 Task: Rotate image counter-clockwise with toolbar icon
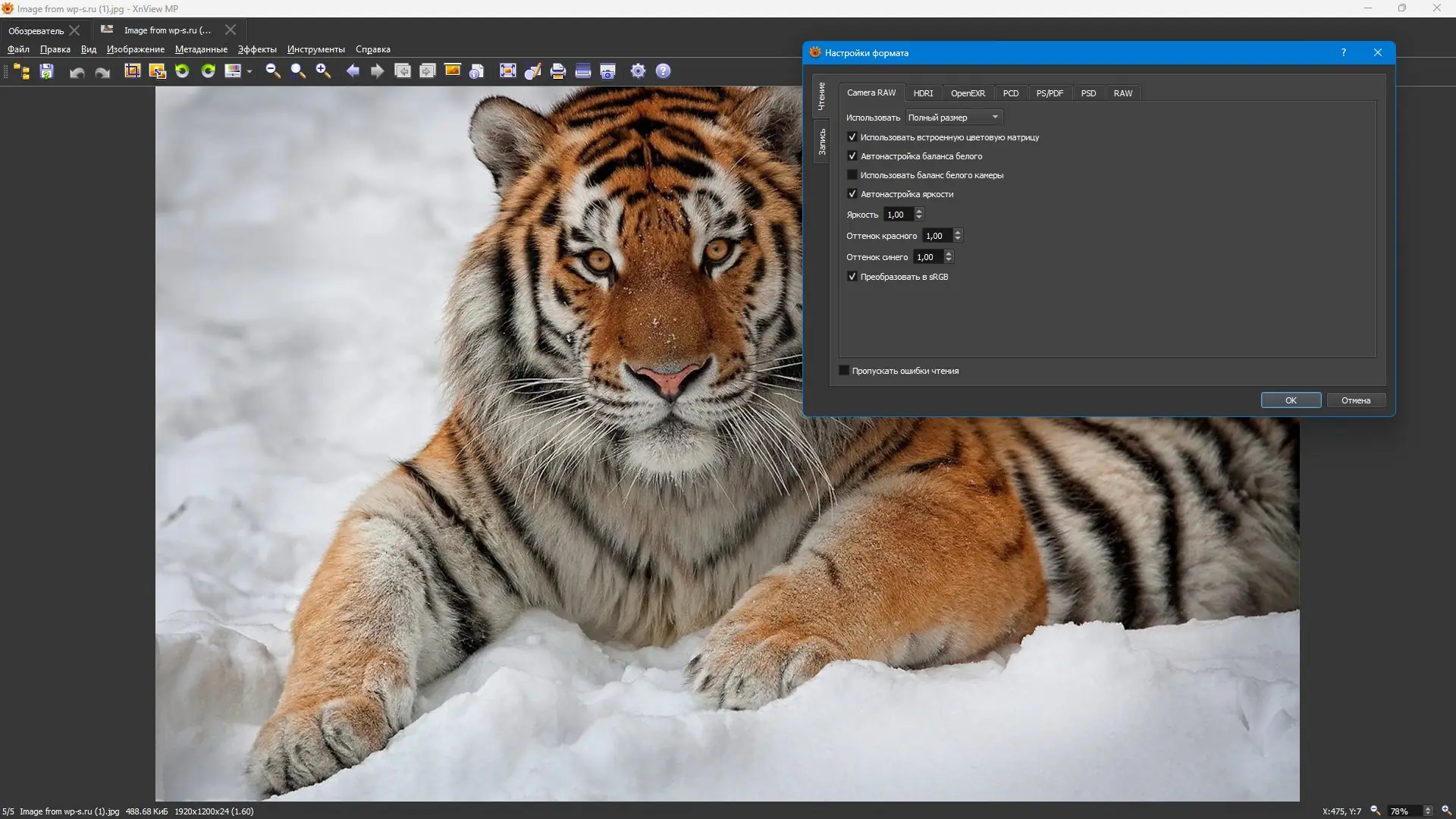click(182, 71)
